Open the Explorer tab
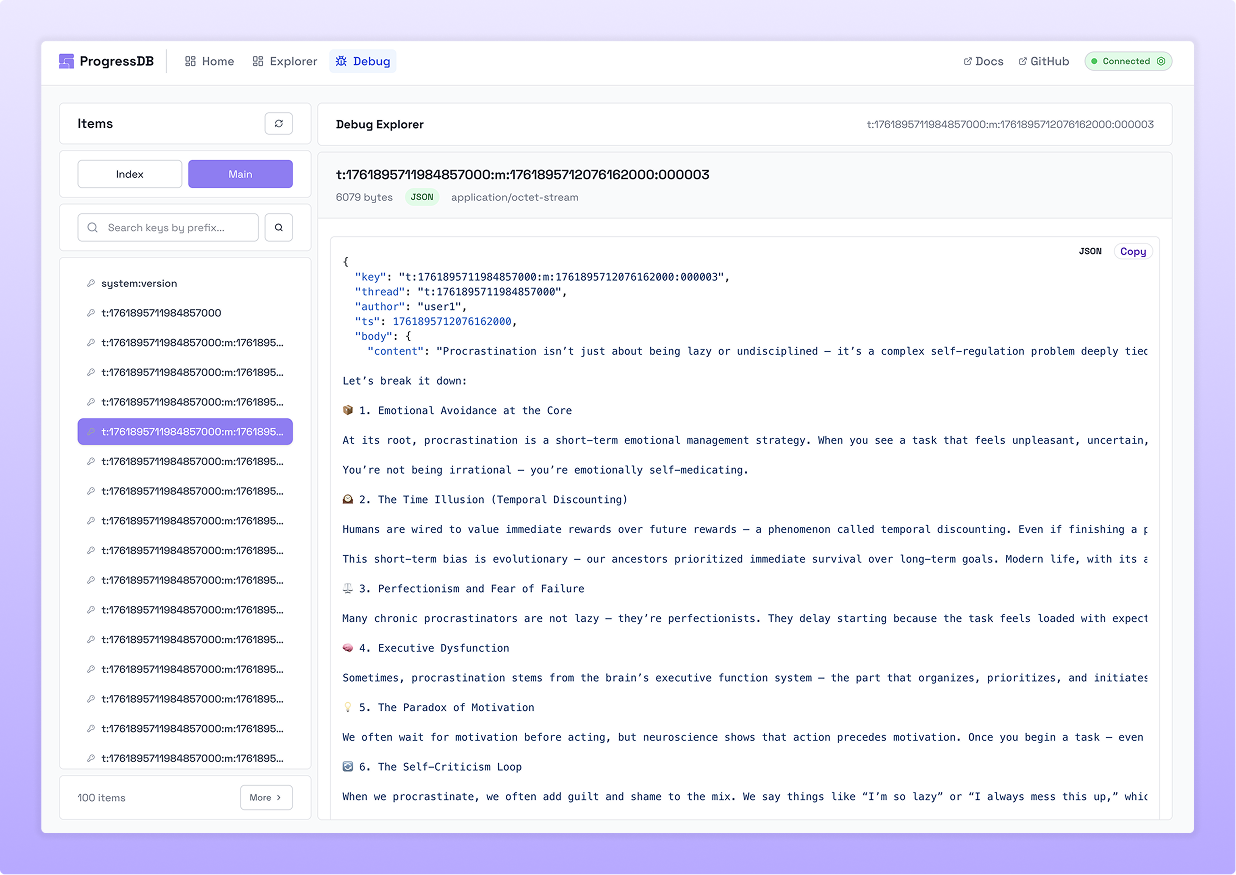1236x875 pixels. [x=284, y=61]
